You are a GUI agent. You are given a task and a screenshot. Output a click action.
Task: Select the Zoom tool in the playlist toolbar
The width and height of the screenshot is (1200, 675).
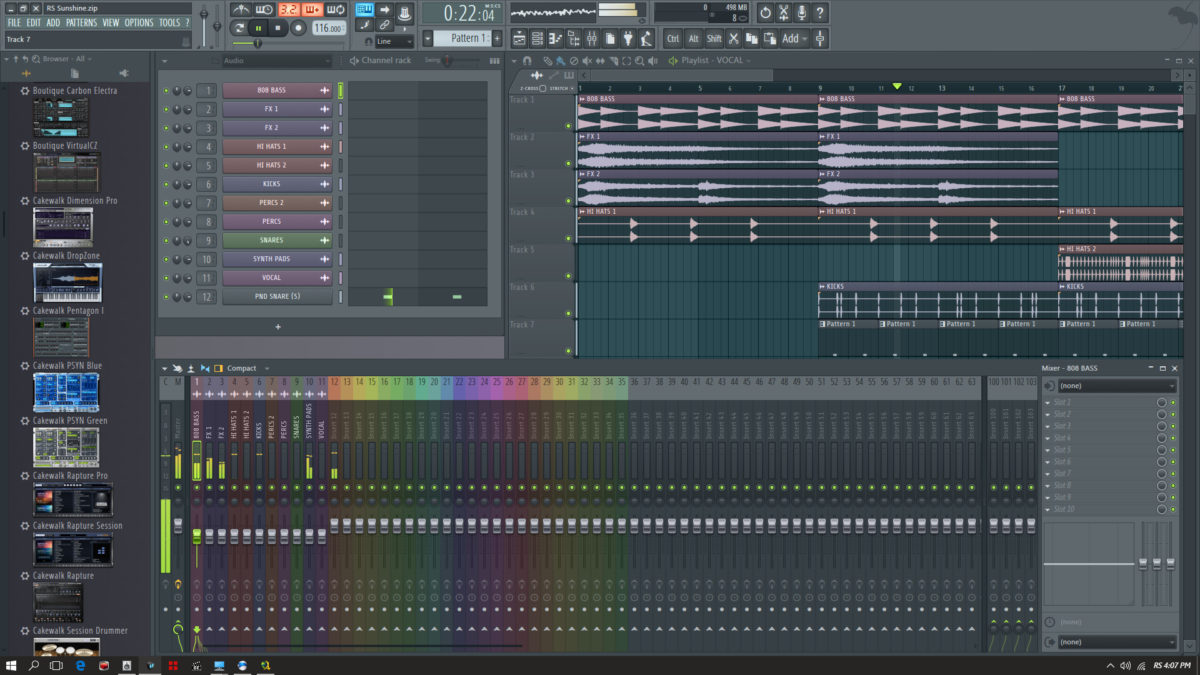point(640,62)
